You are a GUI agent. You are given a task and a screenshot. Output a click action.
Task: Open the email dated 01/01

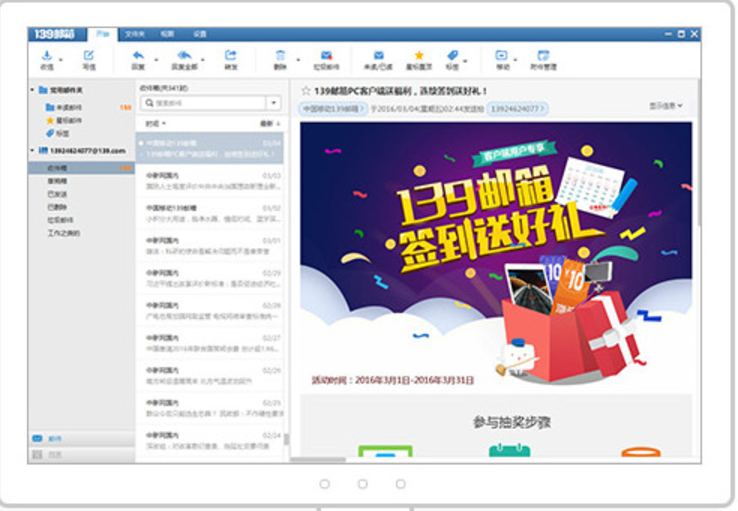click(210, 246)
